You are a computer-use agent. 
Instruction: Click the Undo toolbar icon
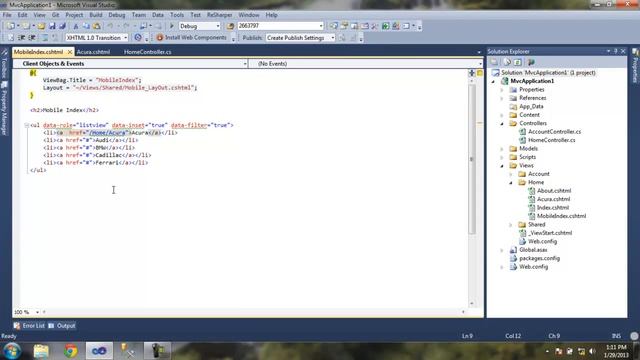click(x=110, y=26)
